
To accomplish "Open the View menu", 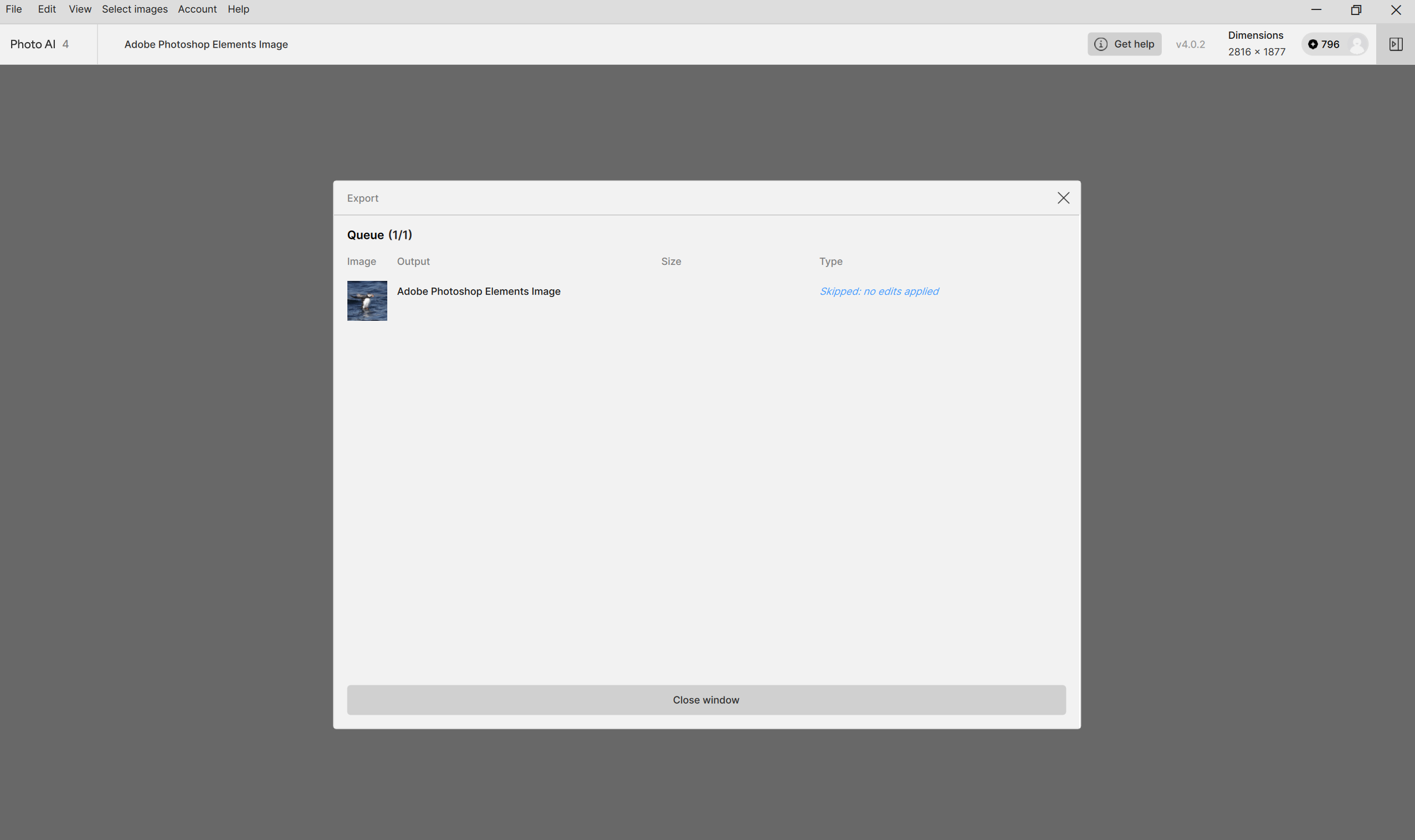I will coord(80,9).
